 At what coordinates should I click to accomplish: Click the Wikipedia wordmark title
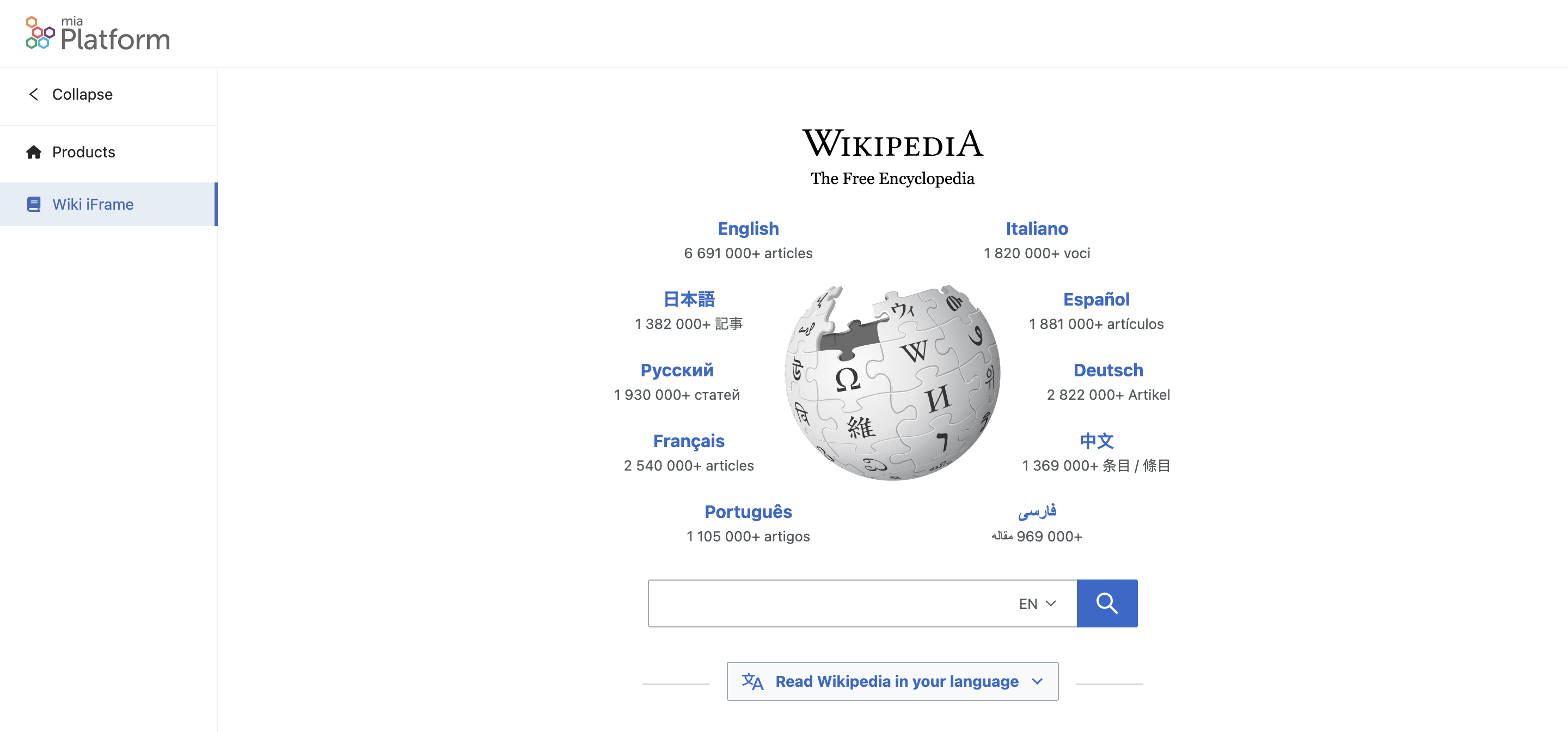(892, 145)
